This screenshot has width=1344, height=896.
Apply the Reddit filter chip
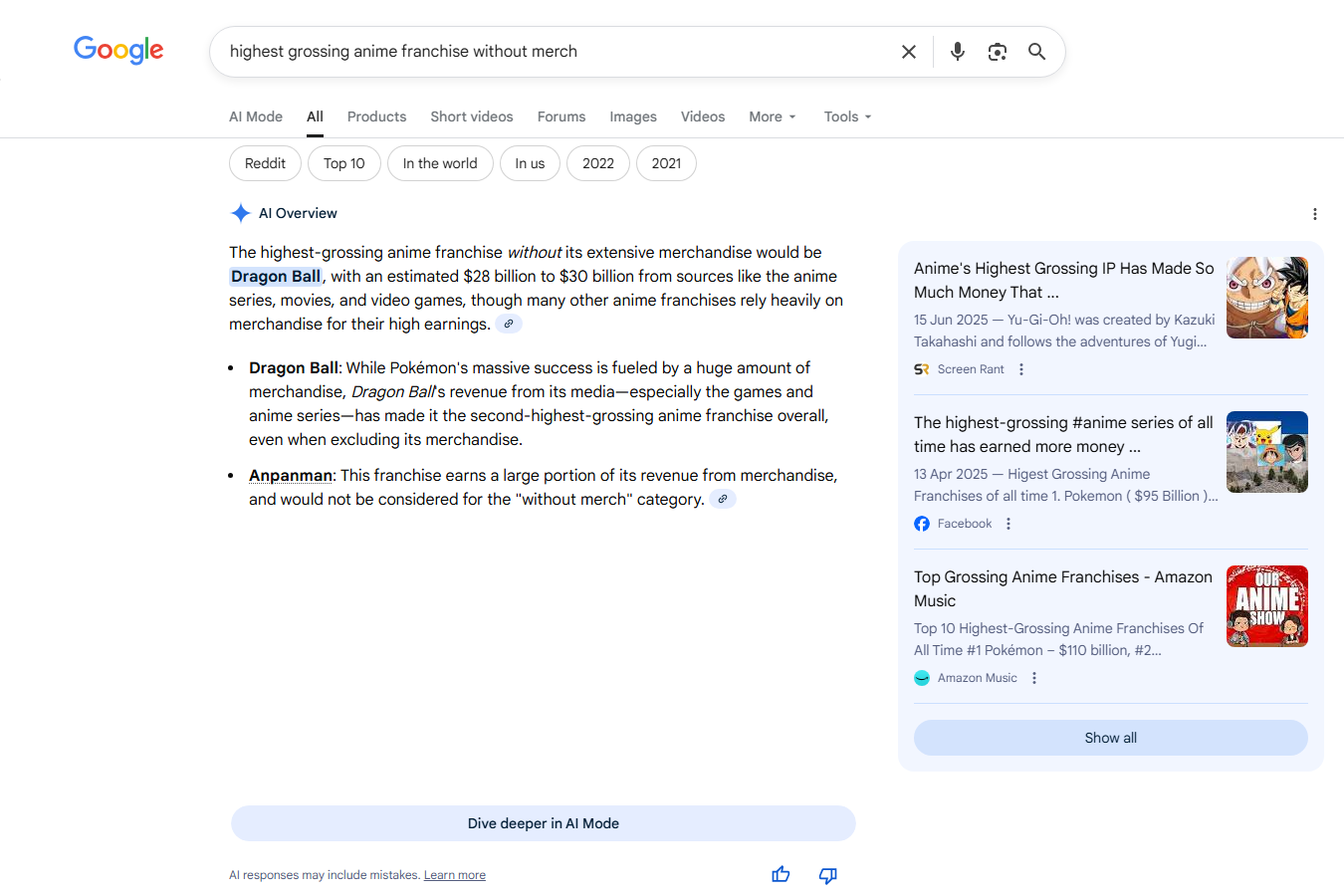tap(265, 163)
